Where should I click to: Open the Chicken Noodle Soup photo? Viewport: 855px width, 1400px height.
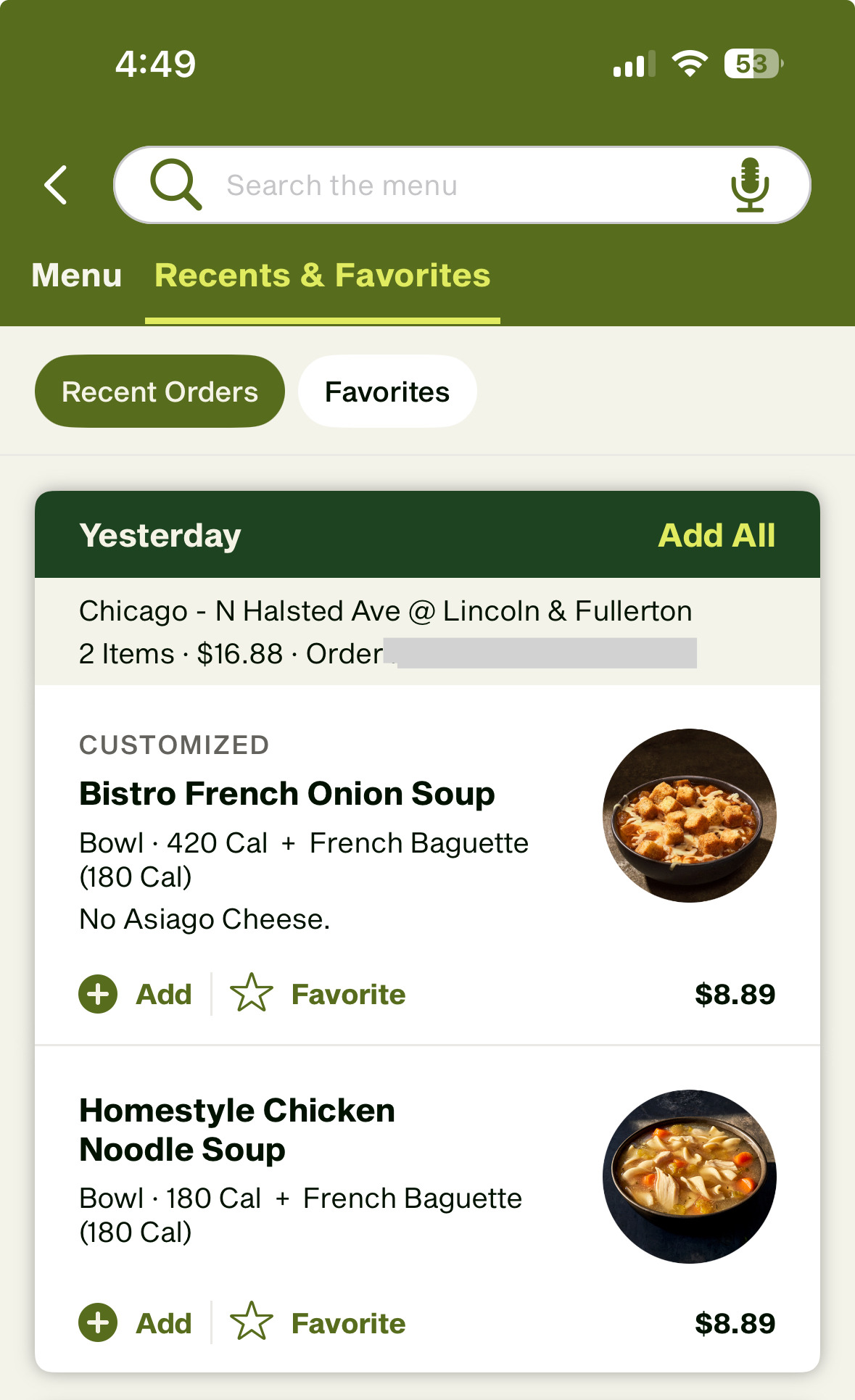point(690,1176)
